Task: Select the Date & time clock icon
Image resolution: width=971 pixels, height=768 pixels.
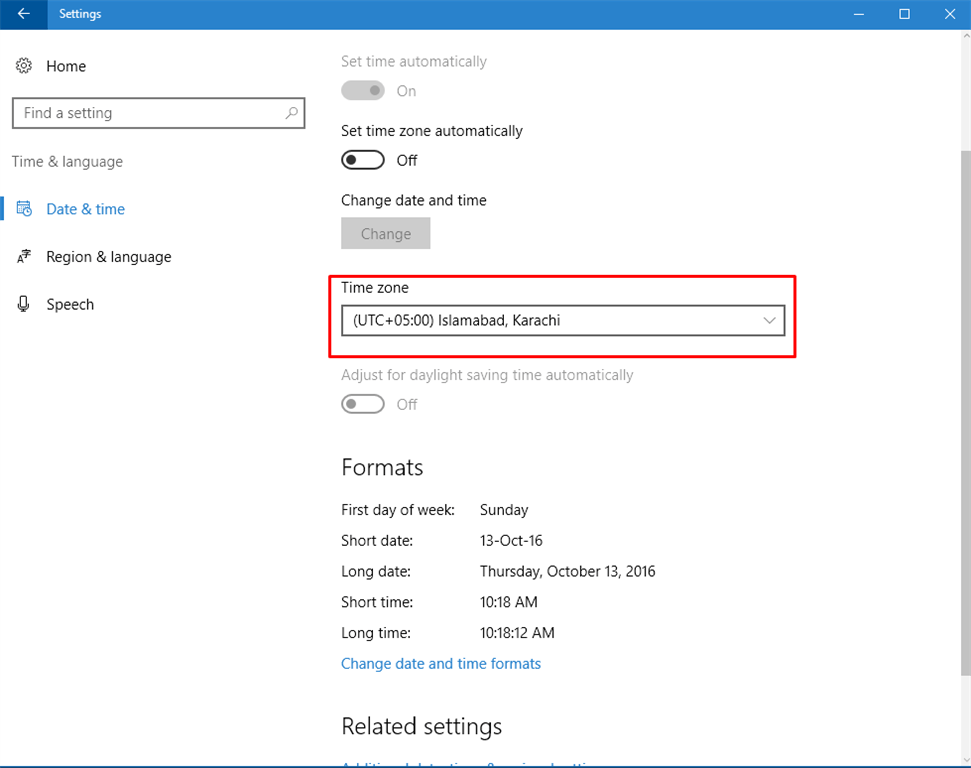Action: (x=25, y=208)
